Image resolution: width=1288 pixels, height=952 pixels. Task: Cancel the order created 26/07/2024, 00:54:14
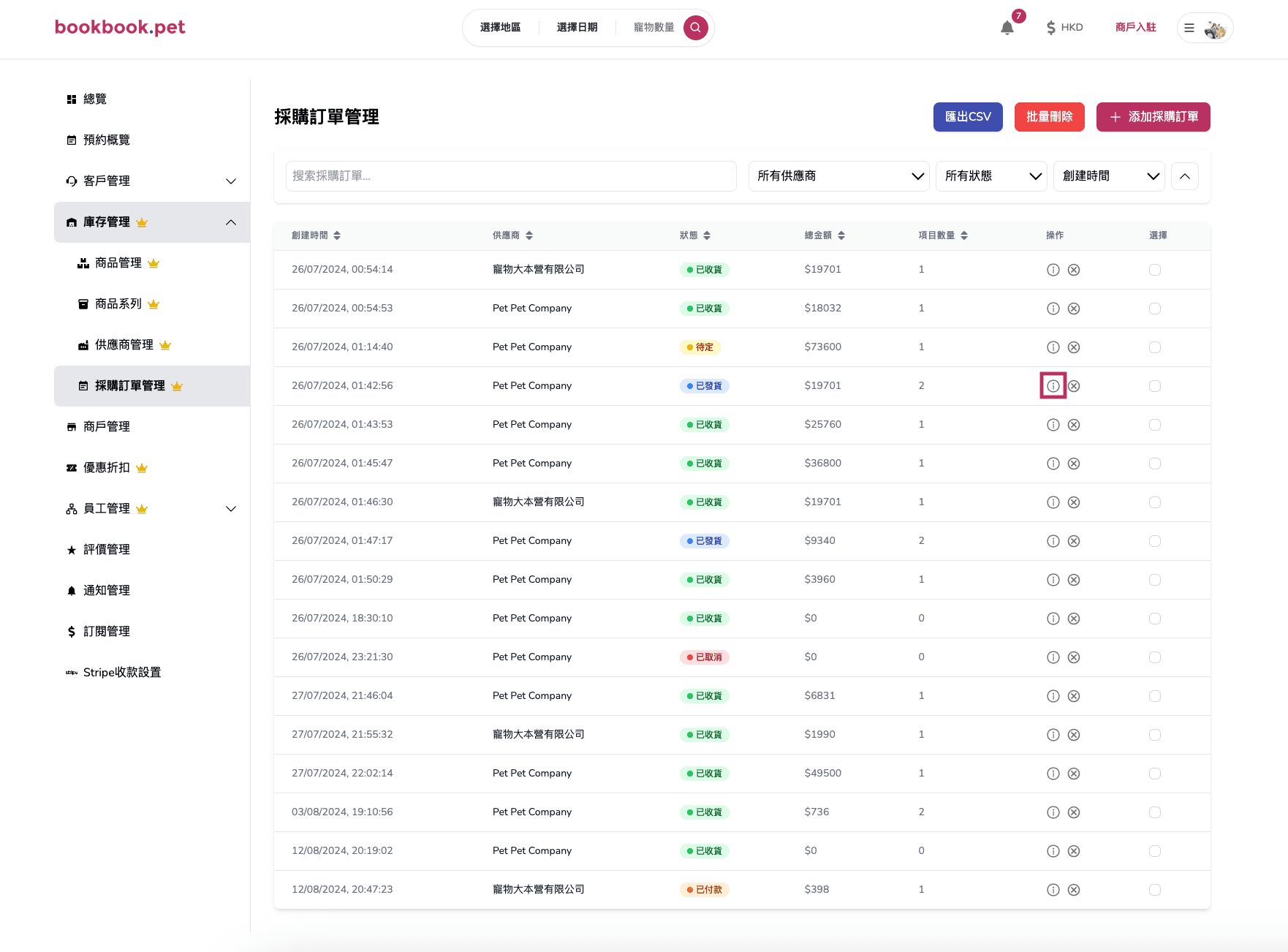(x=1074, y=270)
